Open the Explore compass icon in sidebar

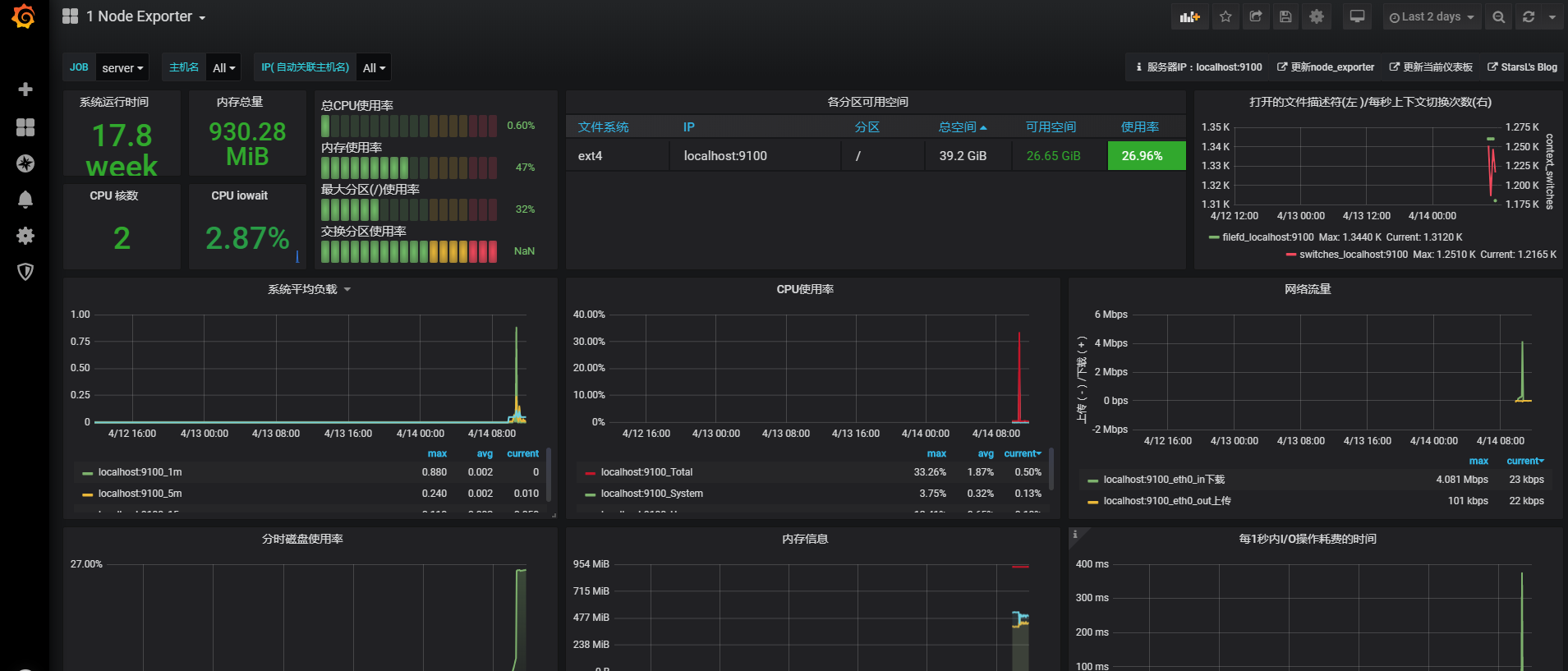25,163
